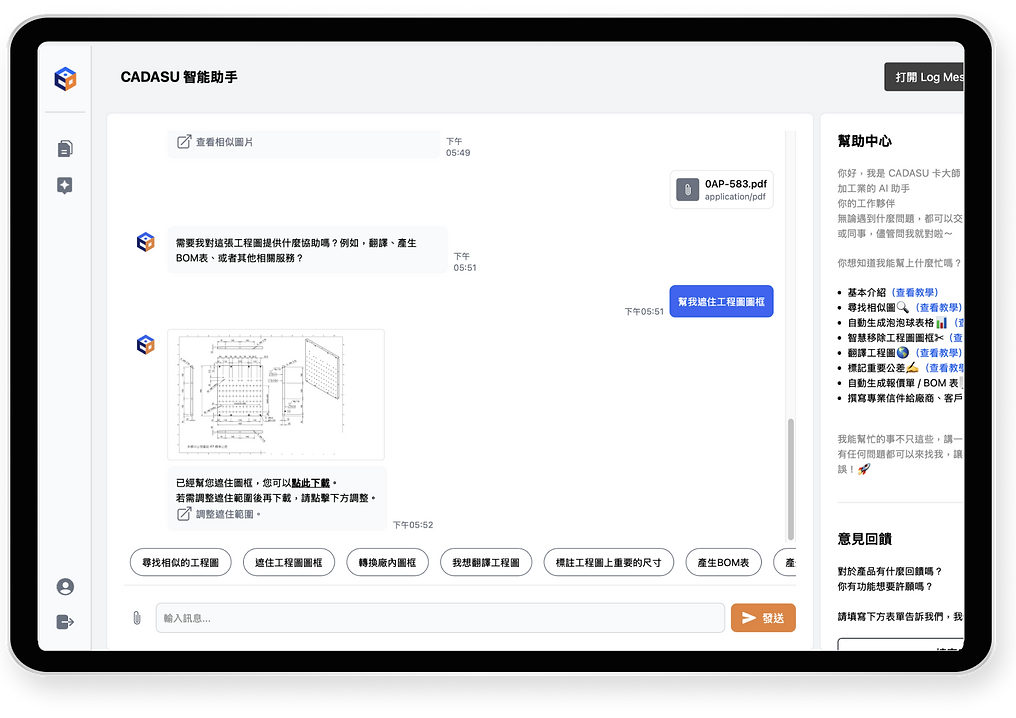Click the 智慧移除工程圖圖框 help item
This screenshot has height=718, width=1016.
coord(891,338)
